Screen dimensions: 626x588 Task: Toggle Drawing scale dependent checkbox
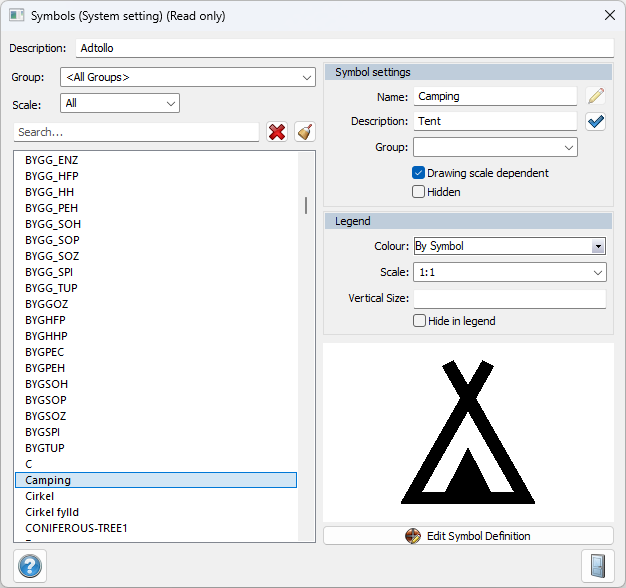pos(419,173)
